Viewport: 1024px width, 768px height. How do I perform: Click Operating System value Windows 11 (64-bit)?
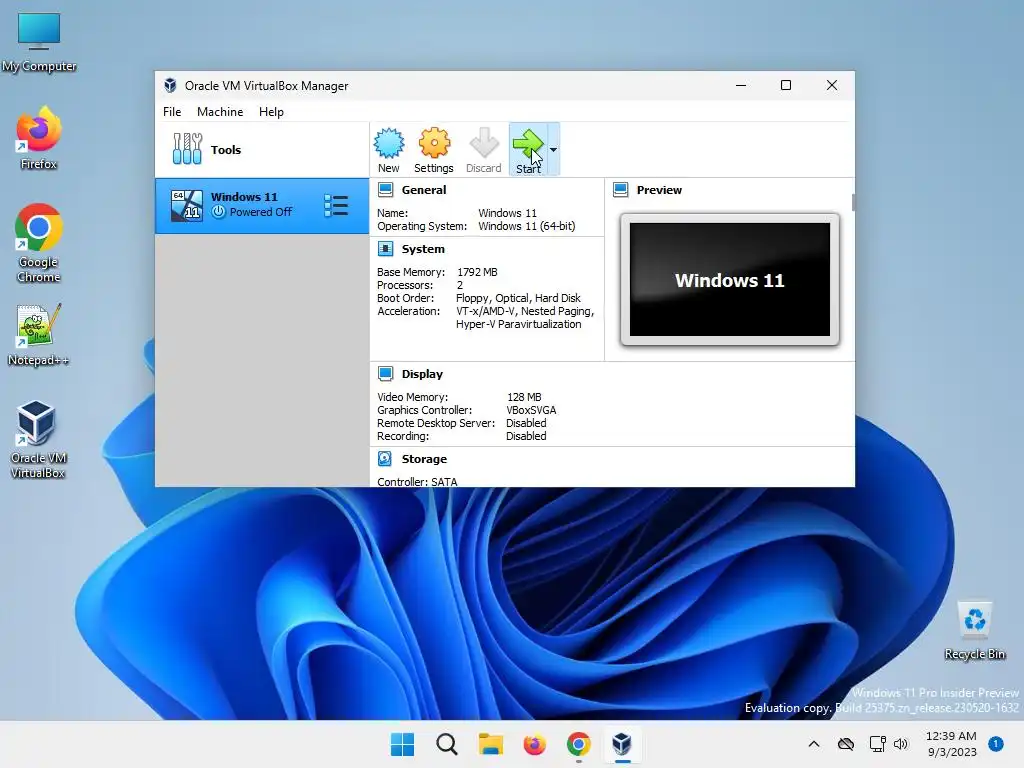click(526, 226)
